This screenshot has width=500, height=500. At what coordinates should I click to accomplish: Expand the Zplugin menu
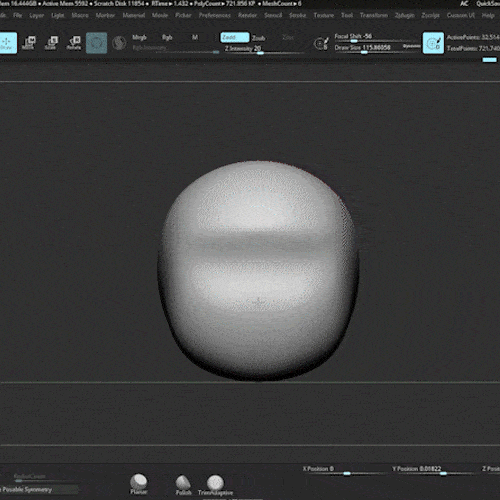coord(404,15)
